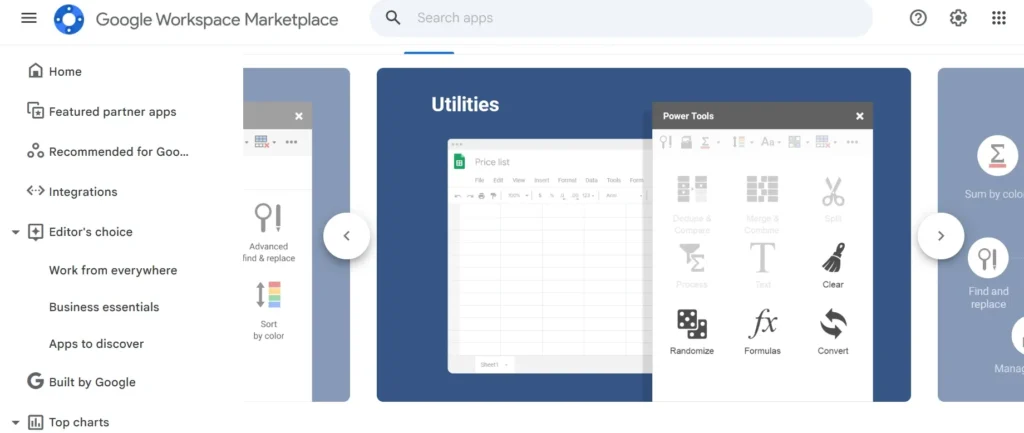Open the Help question mark icon
The height and width of the screenshot is (433, 1024).
click(x=918, y=18)
